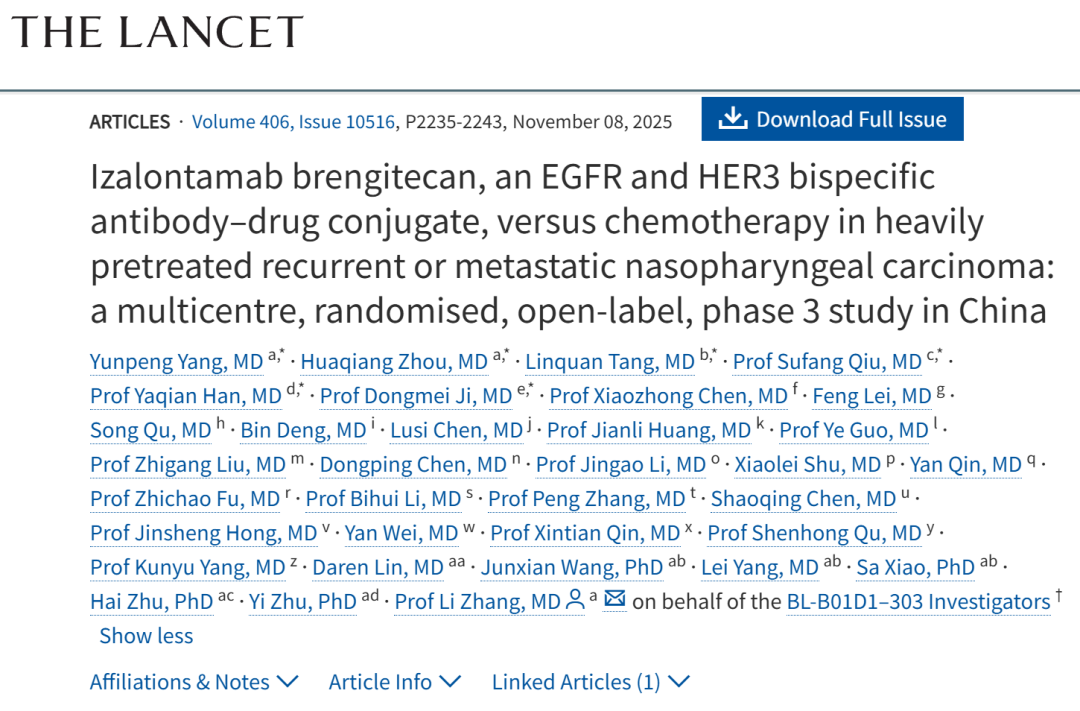Open The Lancet logo homepage
Screen dimensions: 1080x711
157,33
